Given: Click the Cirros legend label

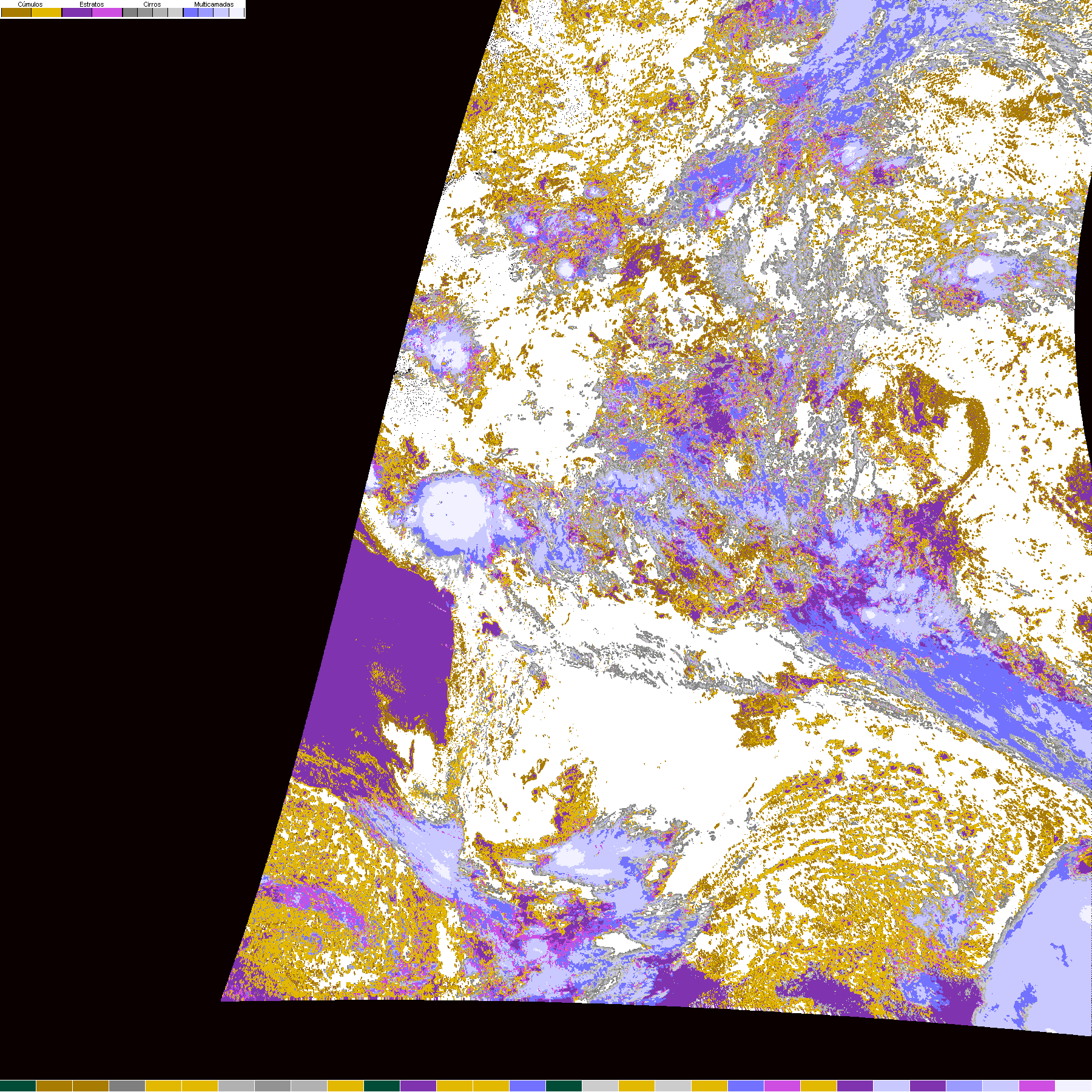Looking at the screenshot, I should pos(152,4).
